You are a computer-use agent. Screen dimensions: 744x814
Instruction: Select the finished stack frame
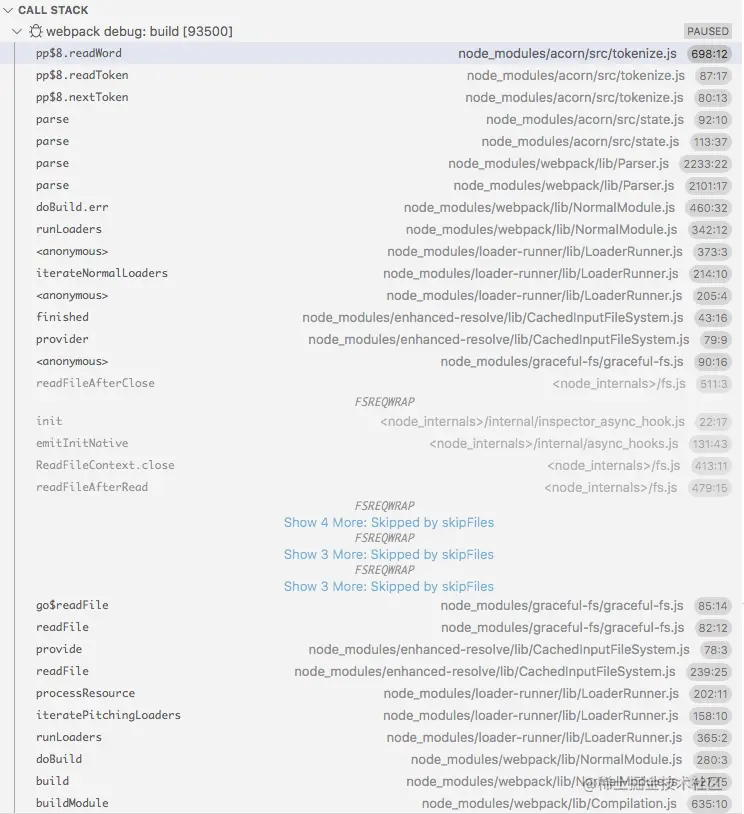coord(372,317)
